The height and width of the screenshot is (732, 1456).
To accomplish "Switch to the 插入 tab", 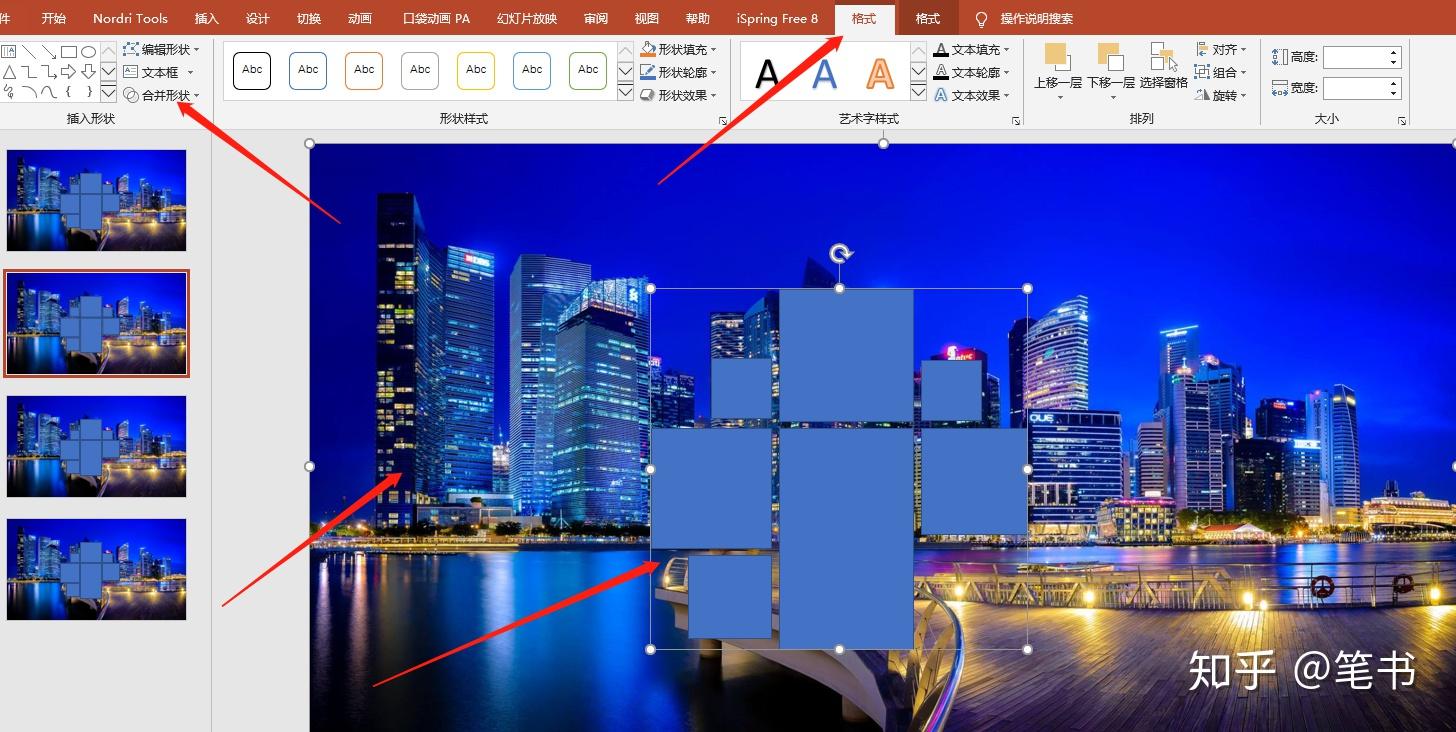I will click(x=207, y=19).
